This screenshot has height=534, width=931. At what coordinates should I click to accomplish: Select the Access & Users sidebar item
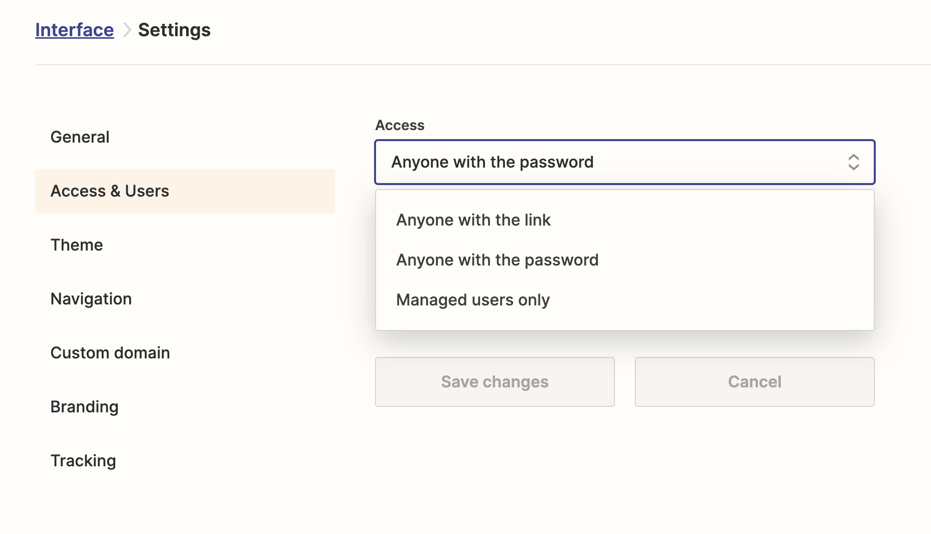(110, 191)
